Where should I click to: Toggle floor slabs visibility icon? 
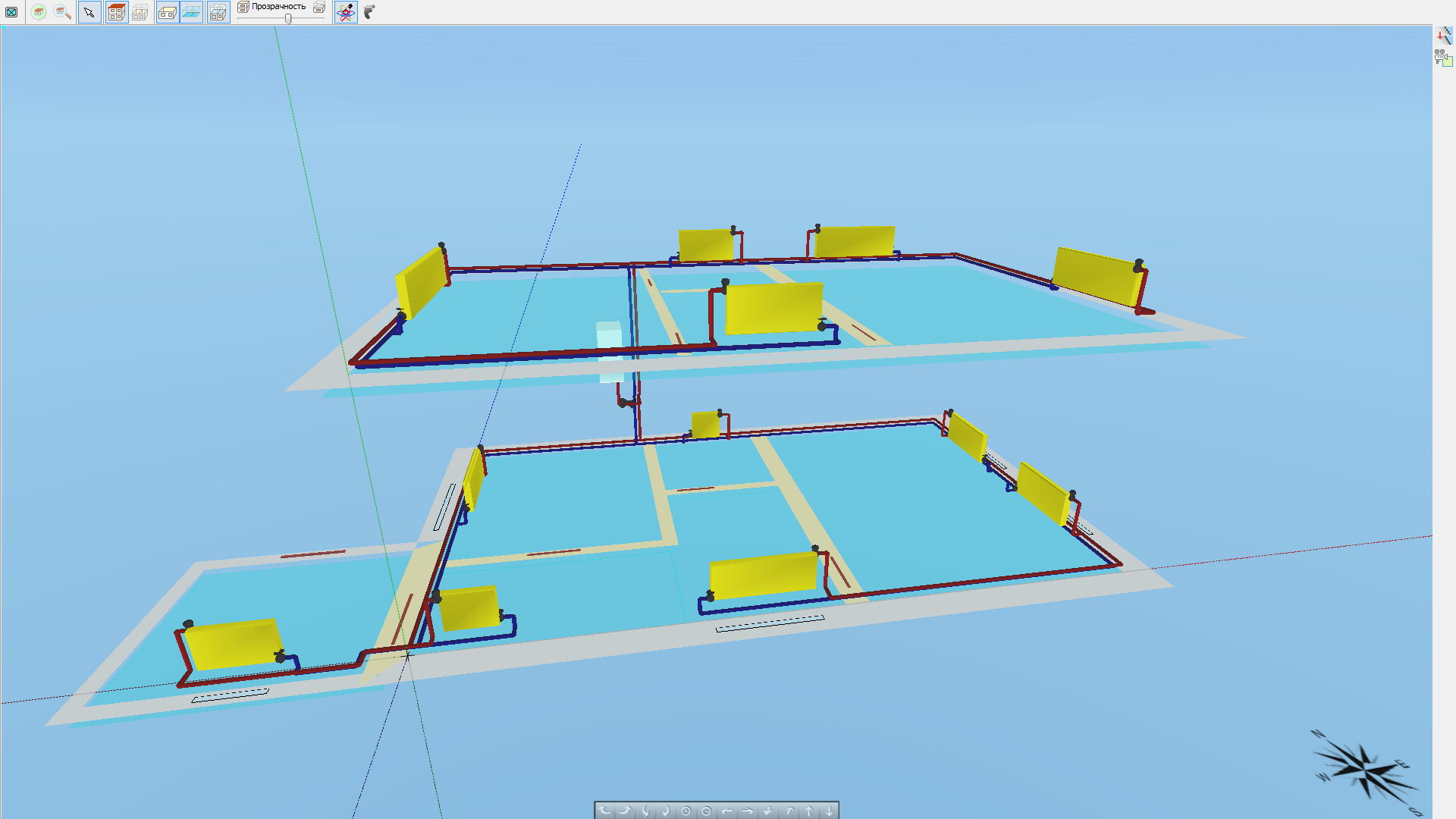pyautogui.click(x=192, y=12)
